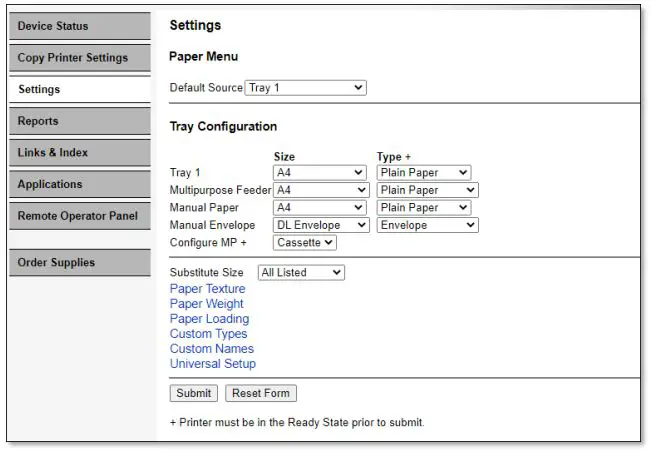Open Manual Paper Size dropdown
Screen dimensions: 651x452
coord(320,208)
